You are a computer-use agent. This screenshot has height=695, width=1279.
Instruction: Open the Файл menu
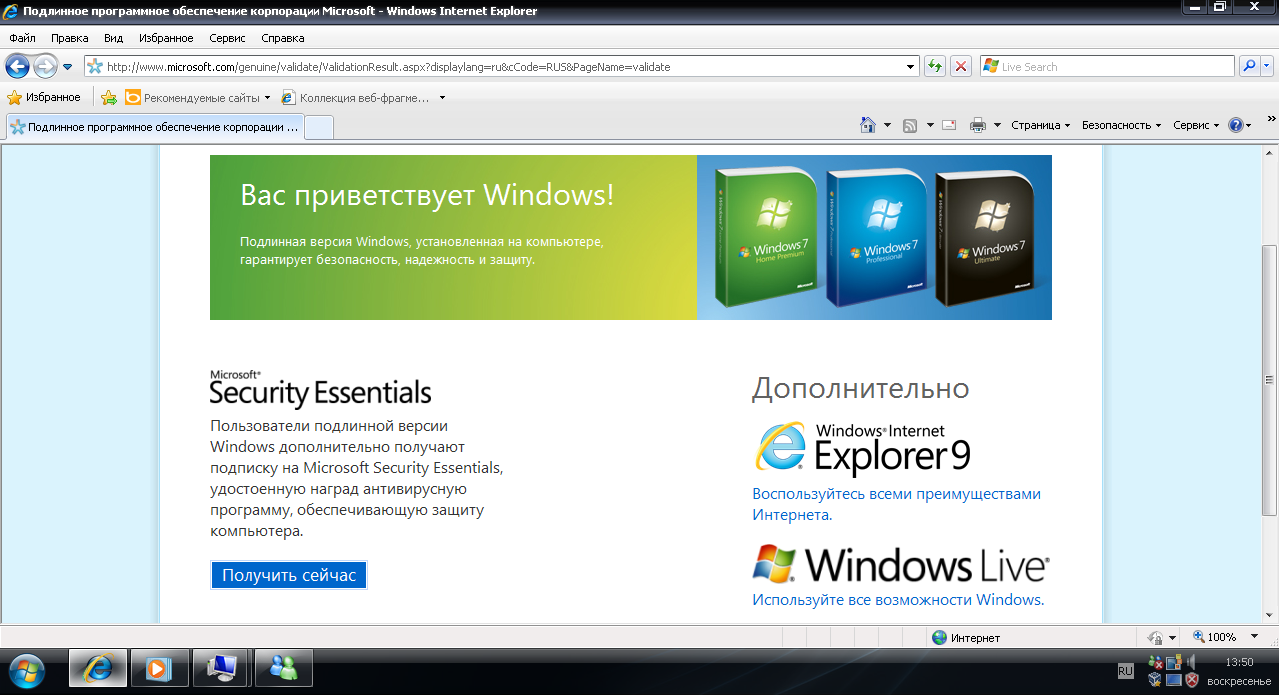[22, 38]
